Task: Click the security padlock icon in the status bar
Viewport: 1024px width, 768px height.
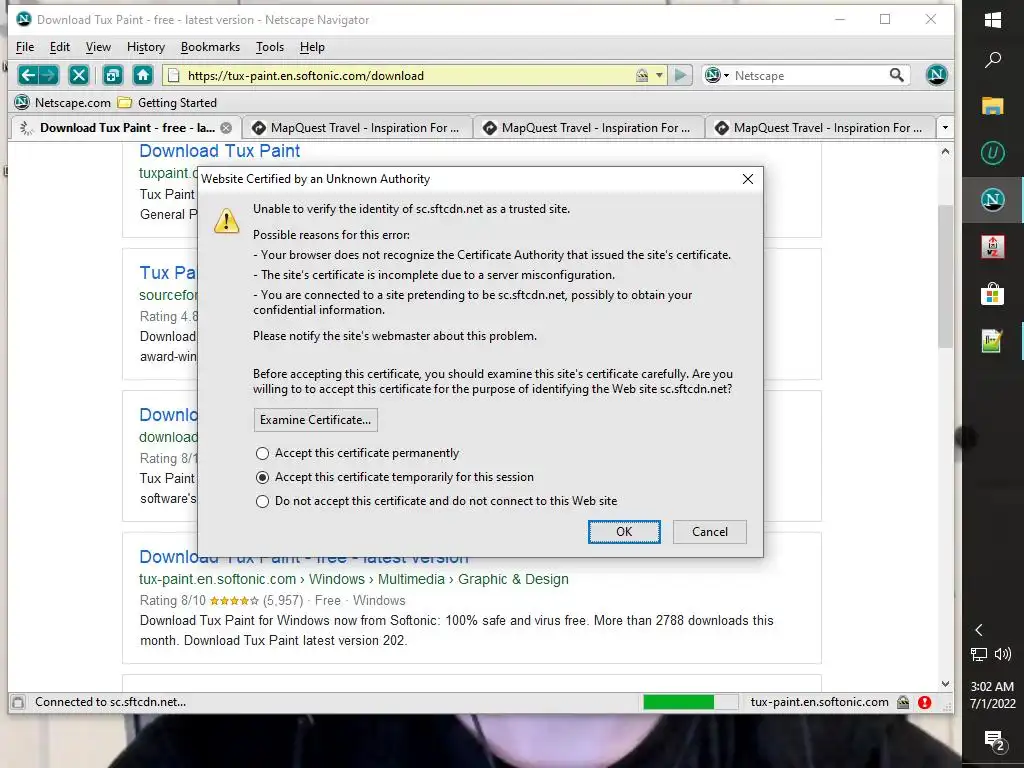Action: [903, 703]
